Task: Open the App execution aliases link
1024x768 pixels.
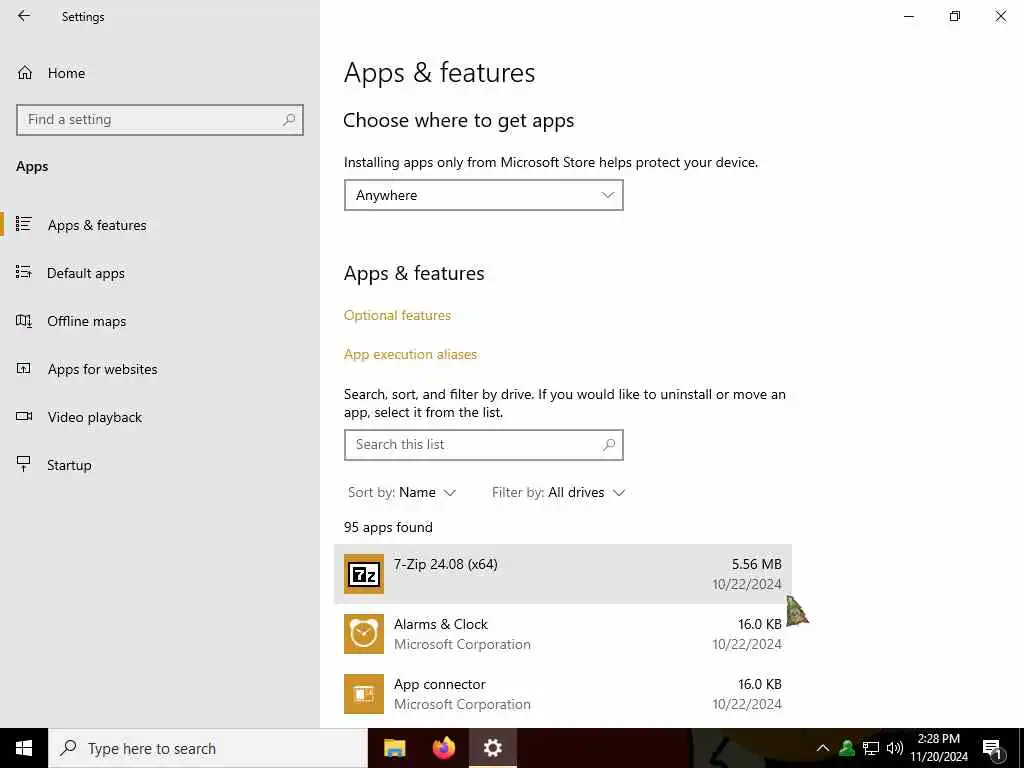Action: tap(410, 355)
